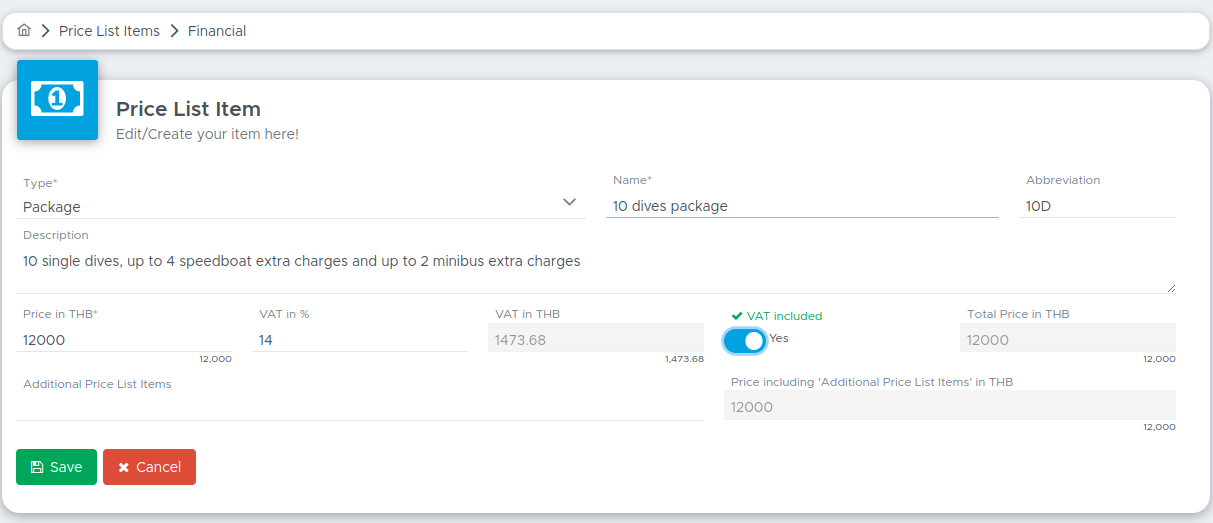This screenshot has width=1213, height=523.
Task: Edit Price in THB field
Action: tap(124, 340)
